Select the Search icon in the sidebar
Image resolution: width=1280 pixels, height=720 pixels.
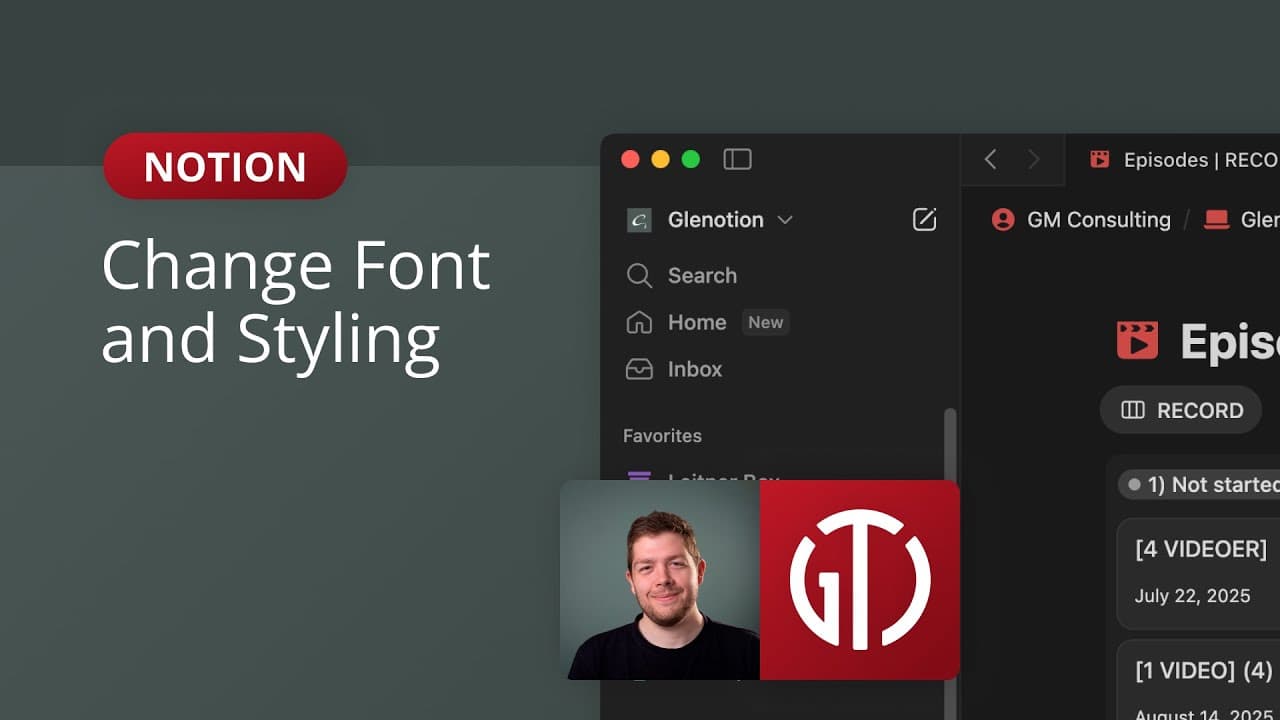(639, 276)
